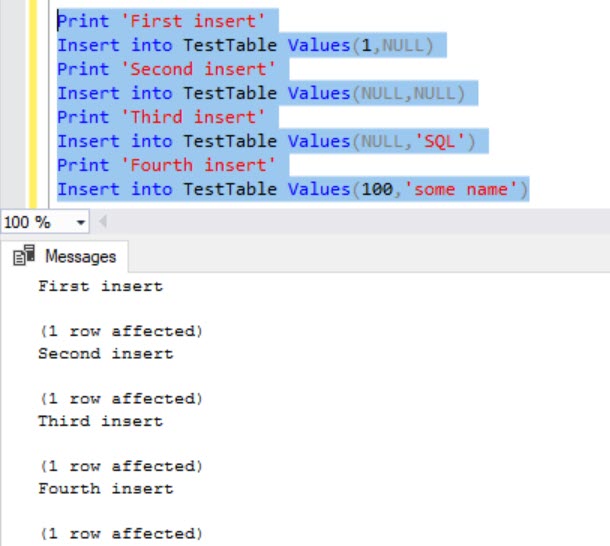Image resolution: width=610 pixels, height=546 pixels.
Task: Open the 100 % zoom dropdown arrow
Action: [81, 222]
